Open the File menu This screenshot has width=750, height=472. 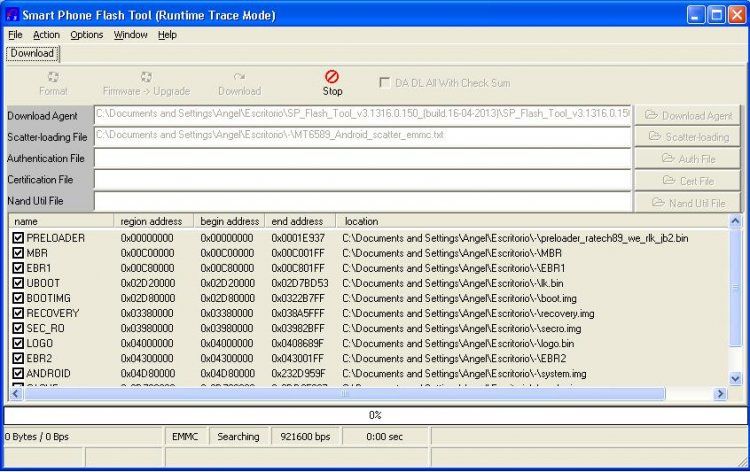click(x=15, y=34)
